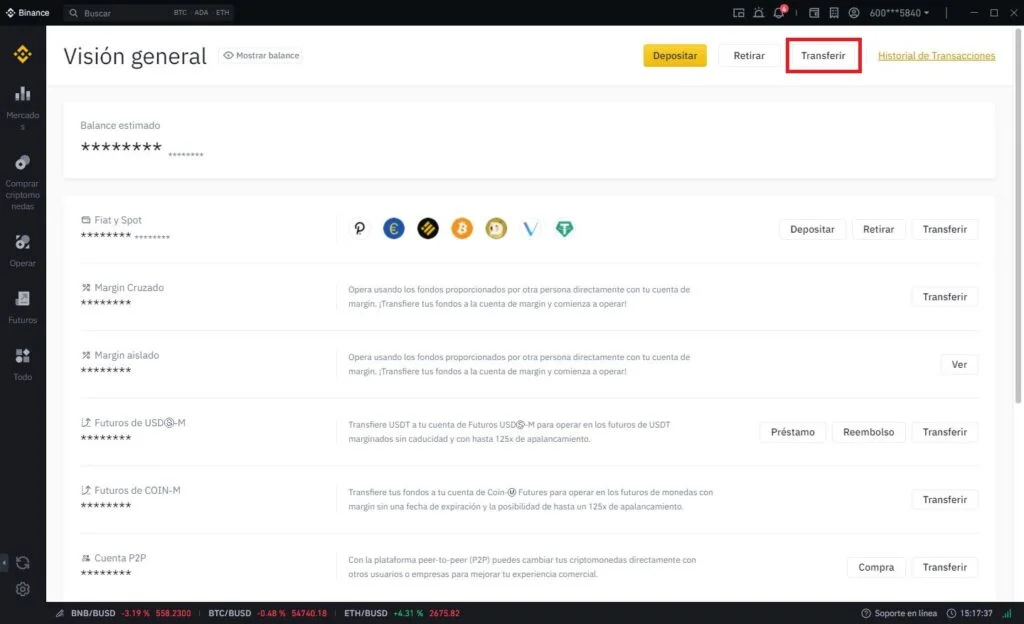Open the price alert icon
Image resolution: width=1024 pixels, height=624 pixels.
(758, 12)
